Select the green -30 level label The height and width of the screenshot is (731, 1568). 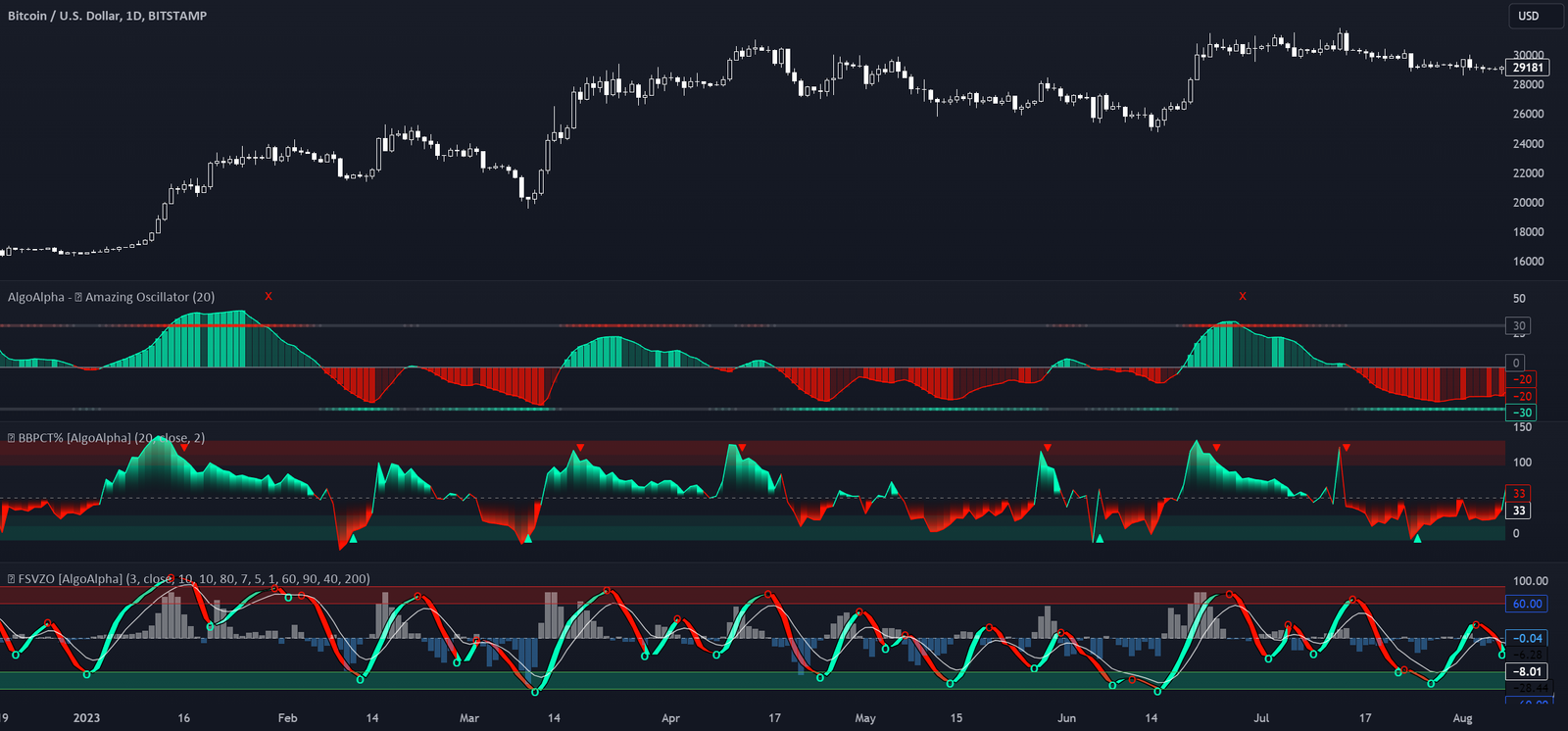(x=1521, y=413)
